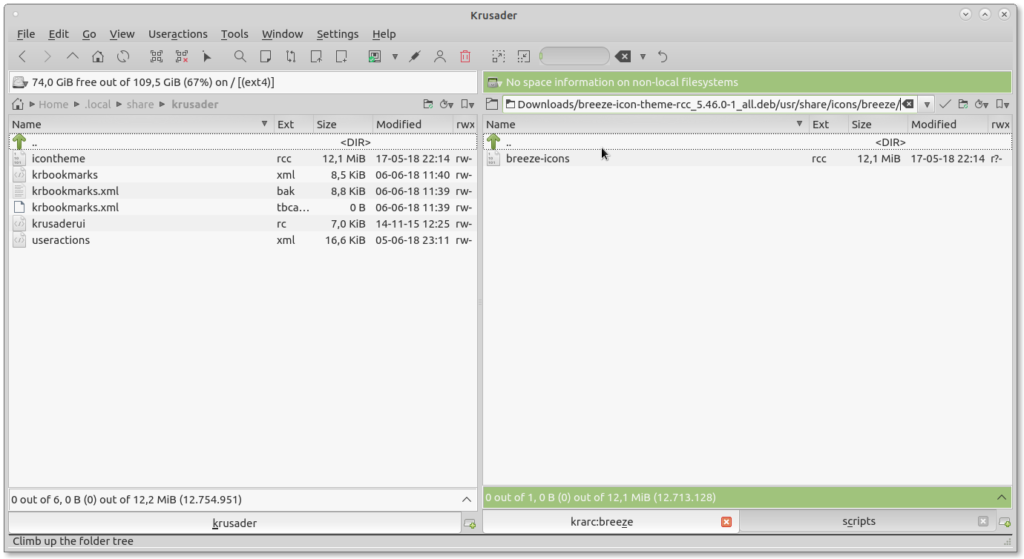This screenshot has width=1024, height=559.
Task: Sort left panel by Name column header
Action: pos(140,124)
